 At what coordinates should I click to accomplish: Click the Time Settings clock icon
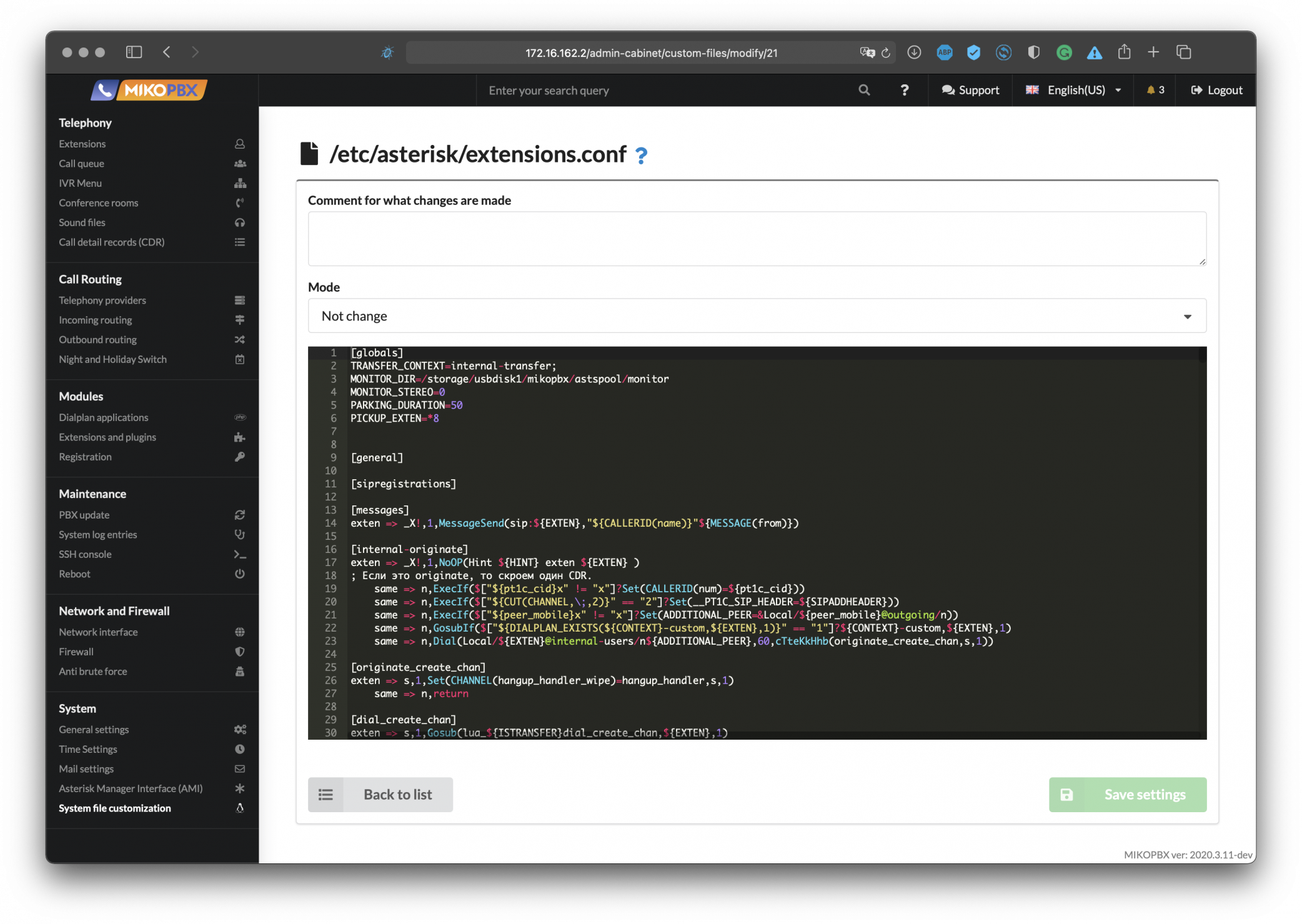tap(240, 749)
